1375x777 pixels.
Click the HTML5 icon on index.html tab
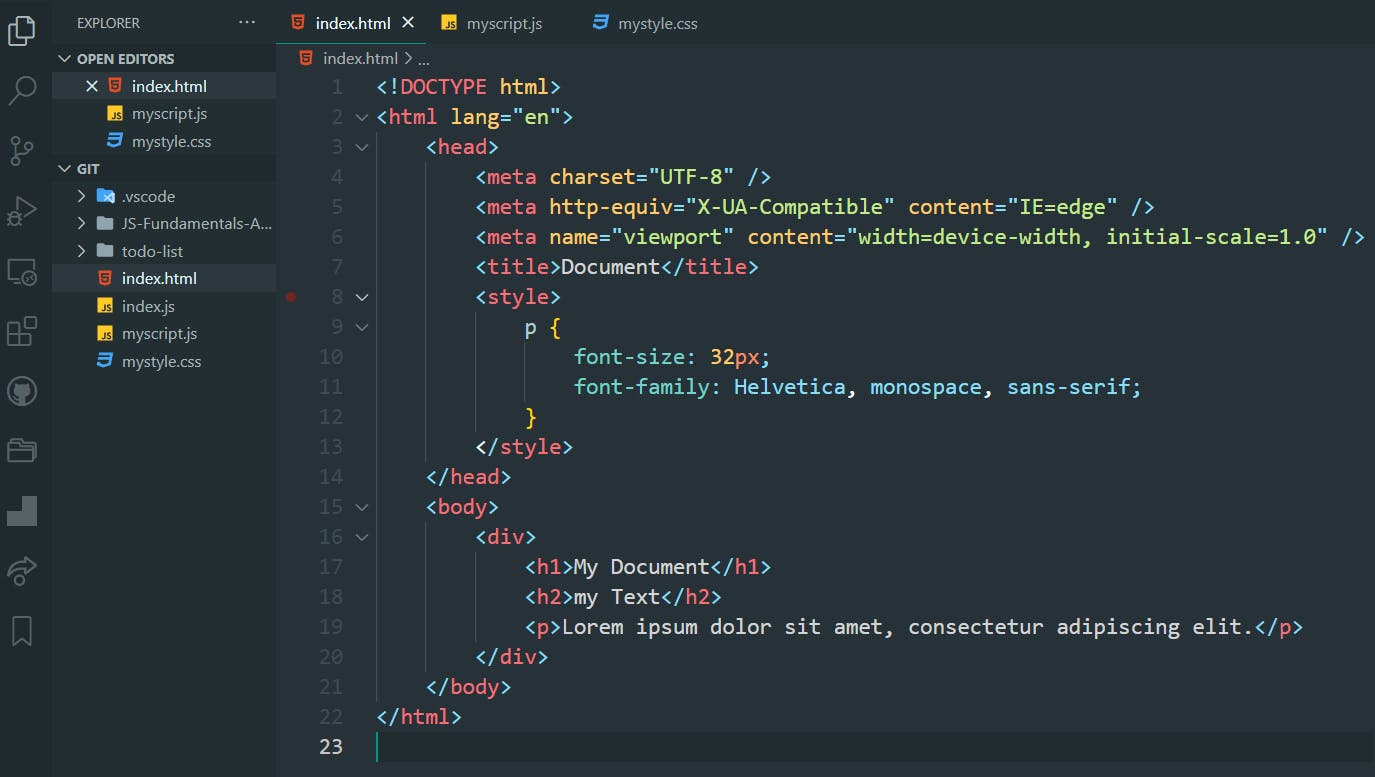[x=298, y=22]
